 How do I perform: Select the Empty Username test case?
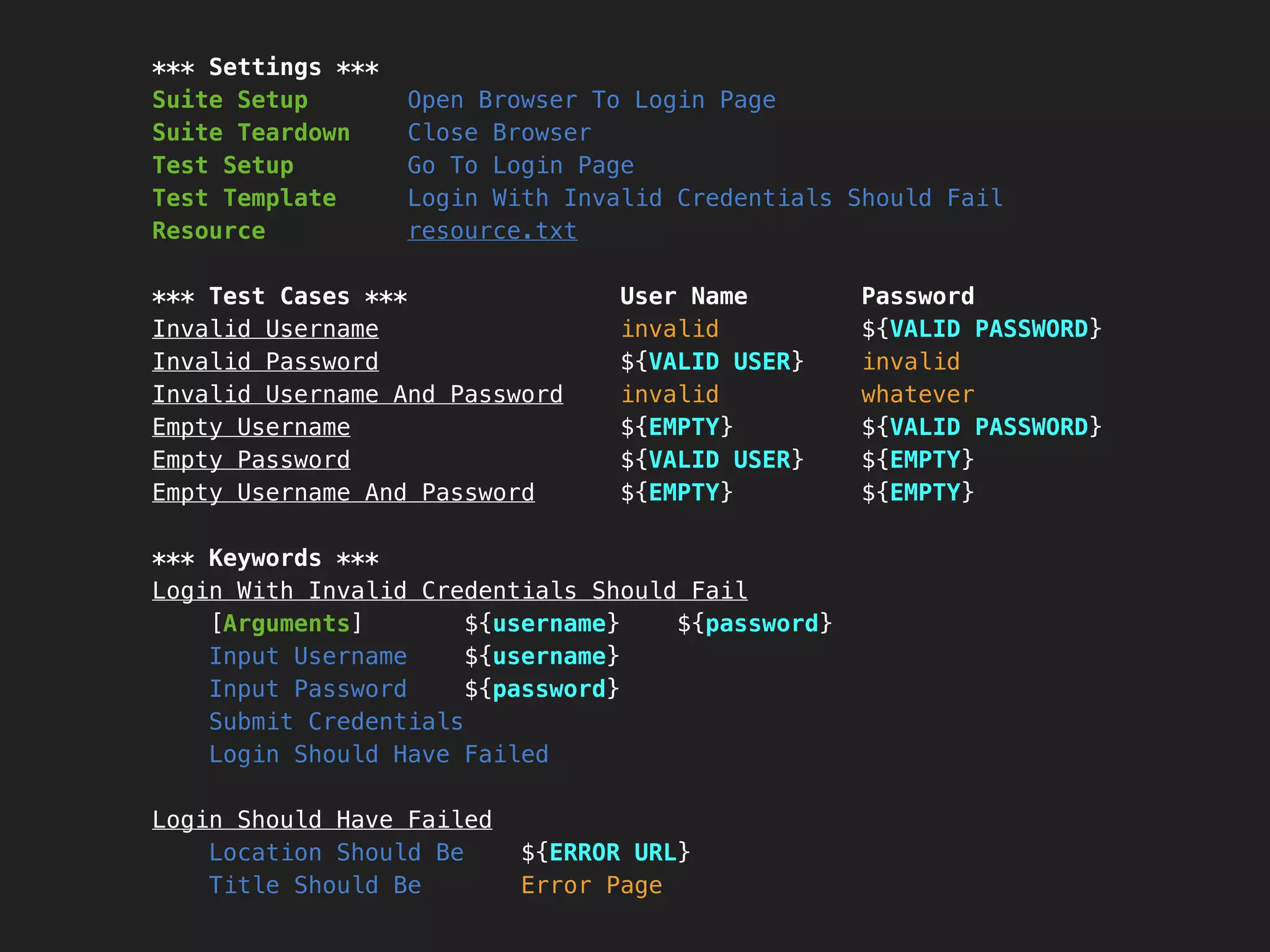251,427
